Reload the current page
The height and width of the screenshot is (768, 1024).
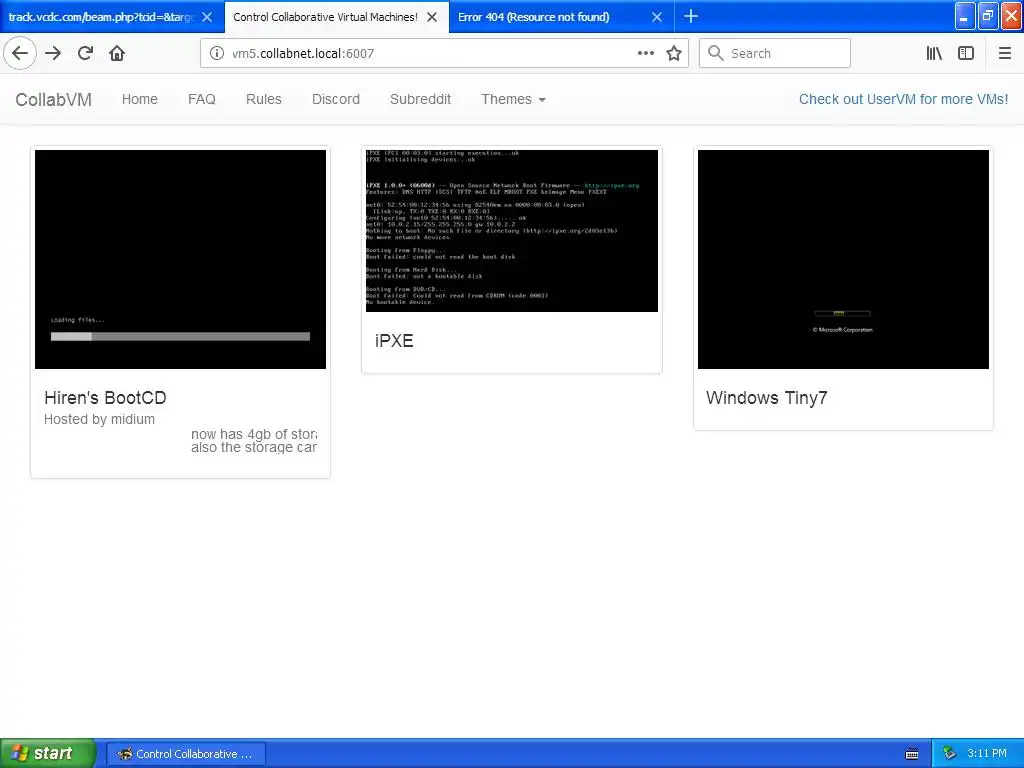85,53
